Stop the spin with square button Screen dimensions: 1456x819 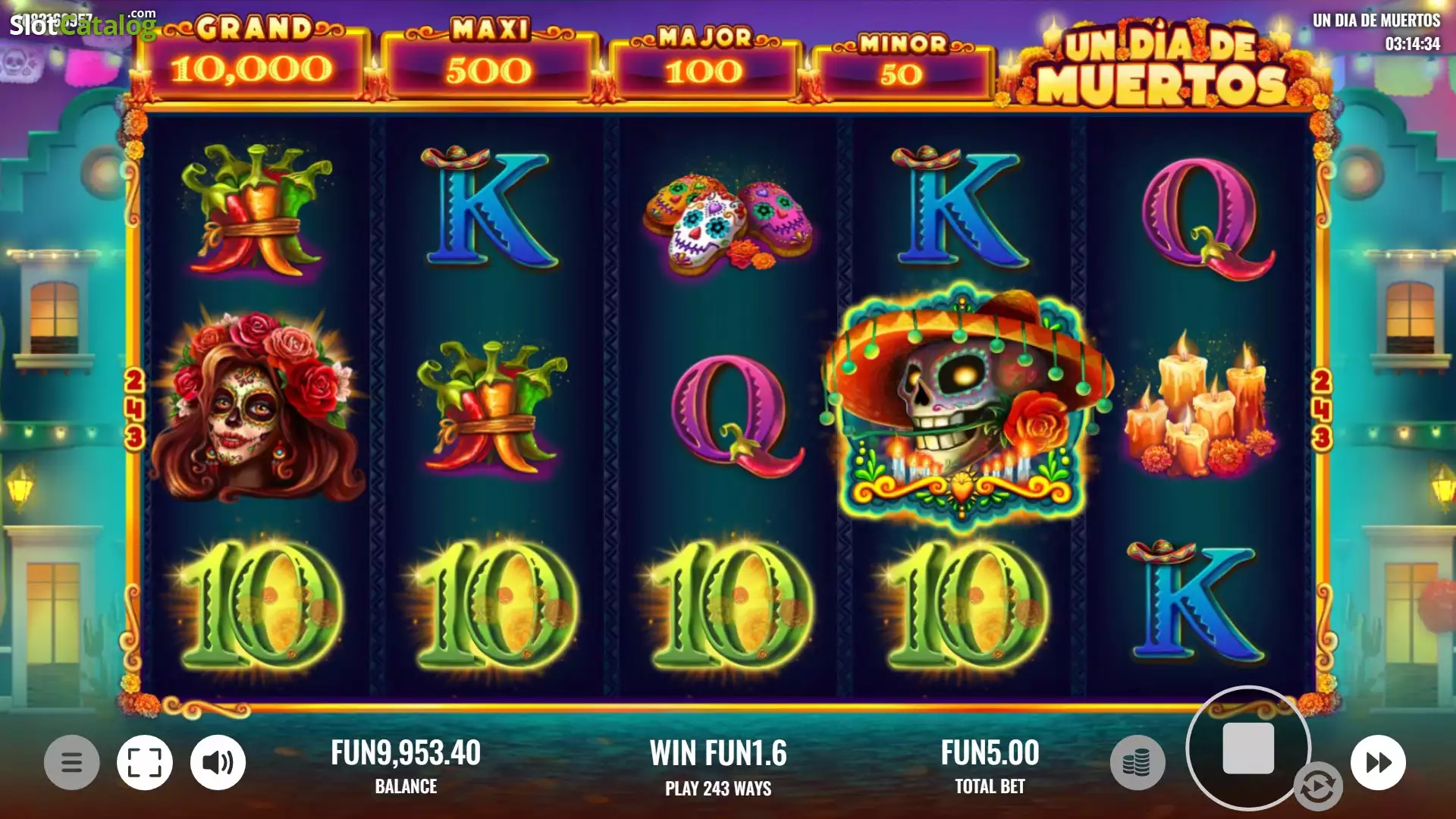(1248, 748)
